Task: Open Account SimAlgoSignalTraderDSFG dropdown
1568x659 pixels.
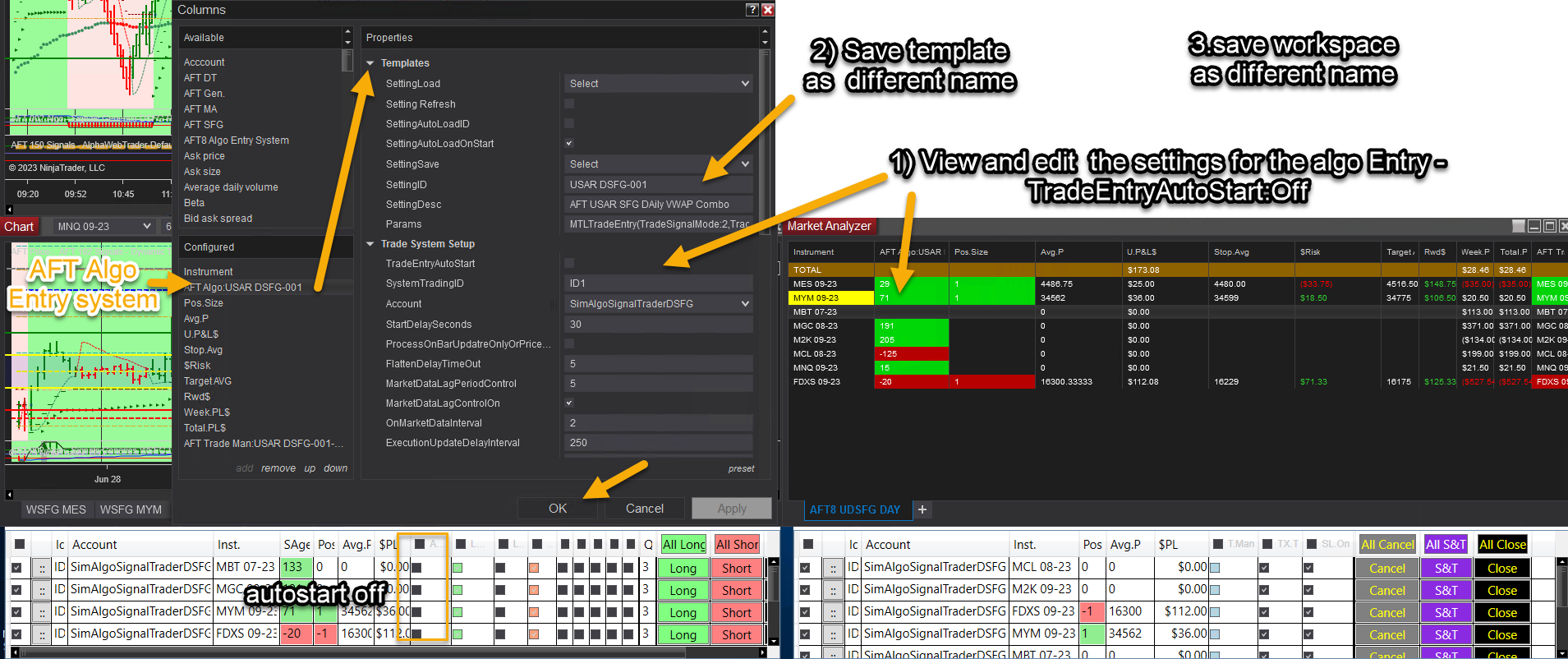Action: click(x=659, y=304)
